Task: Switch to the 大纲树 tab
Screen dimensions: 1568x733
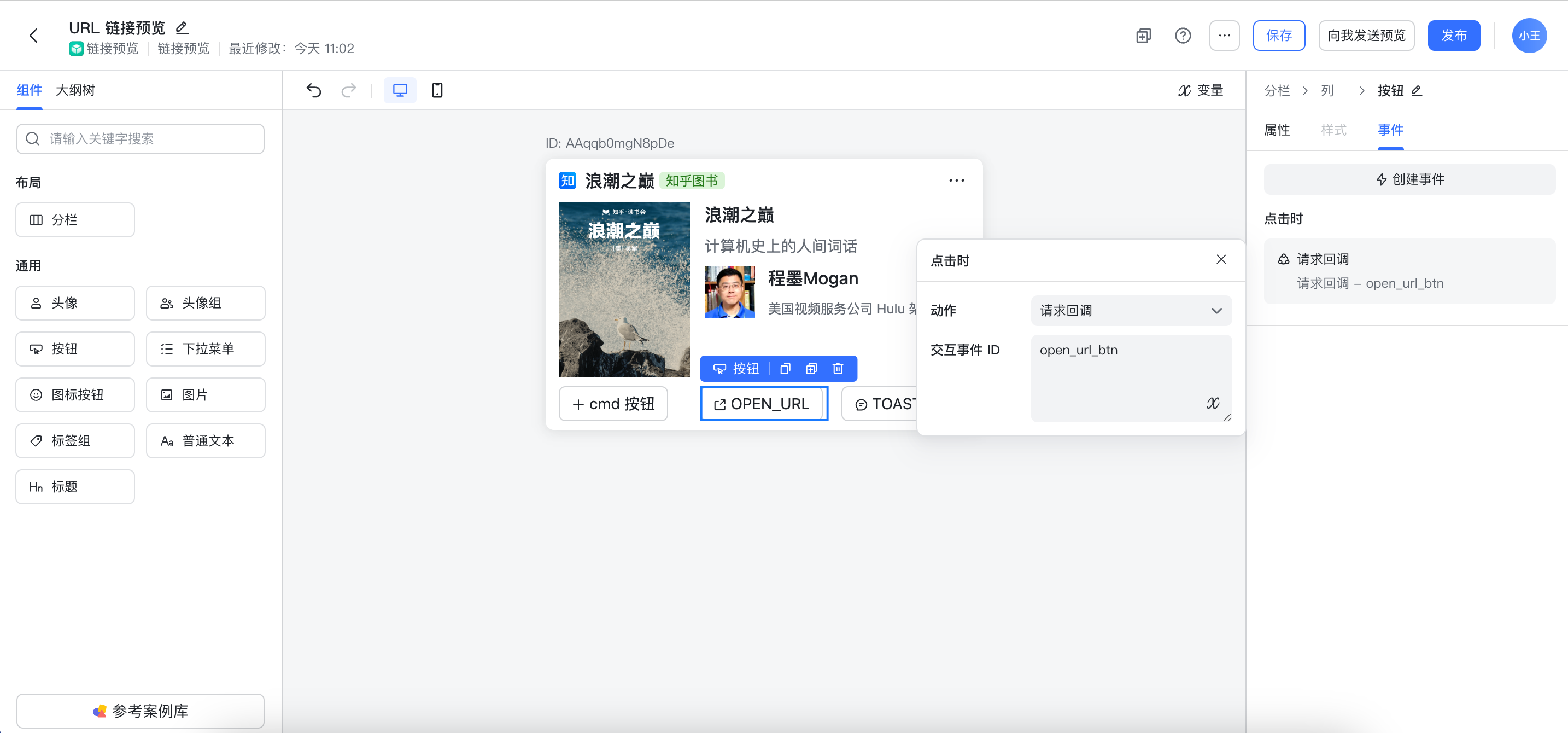Action: click(x=75, y=90)
